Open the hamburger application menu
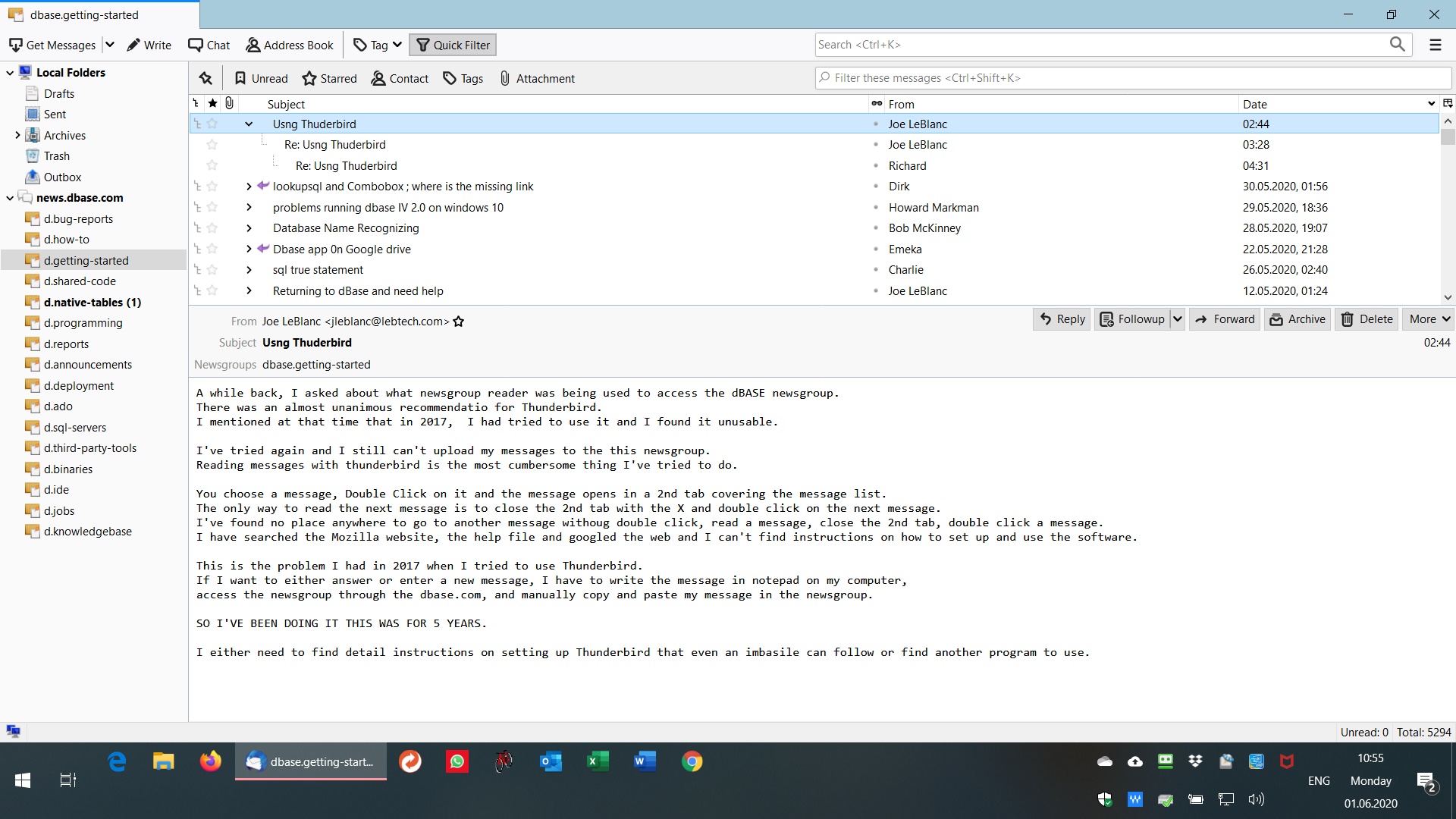 [x=1435, y=45]
